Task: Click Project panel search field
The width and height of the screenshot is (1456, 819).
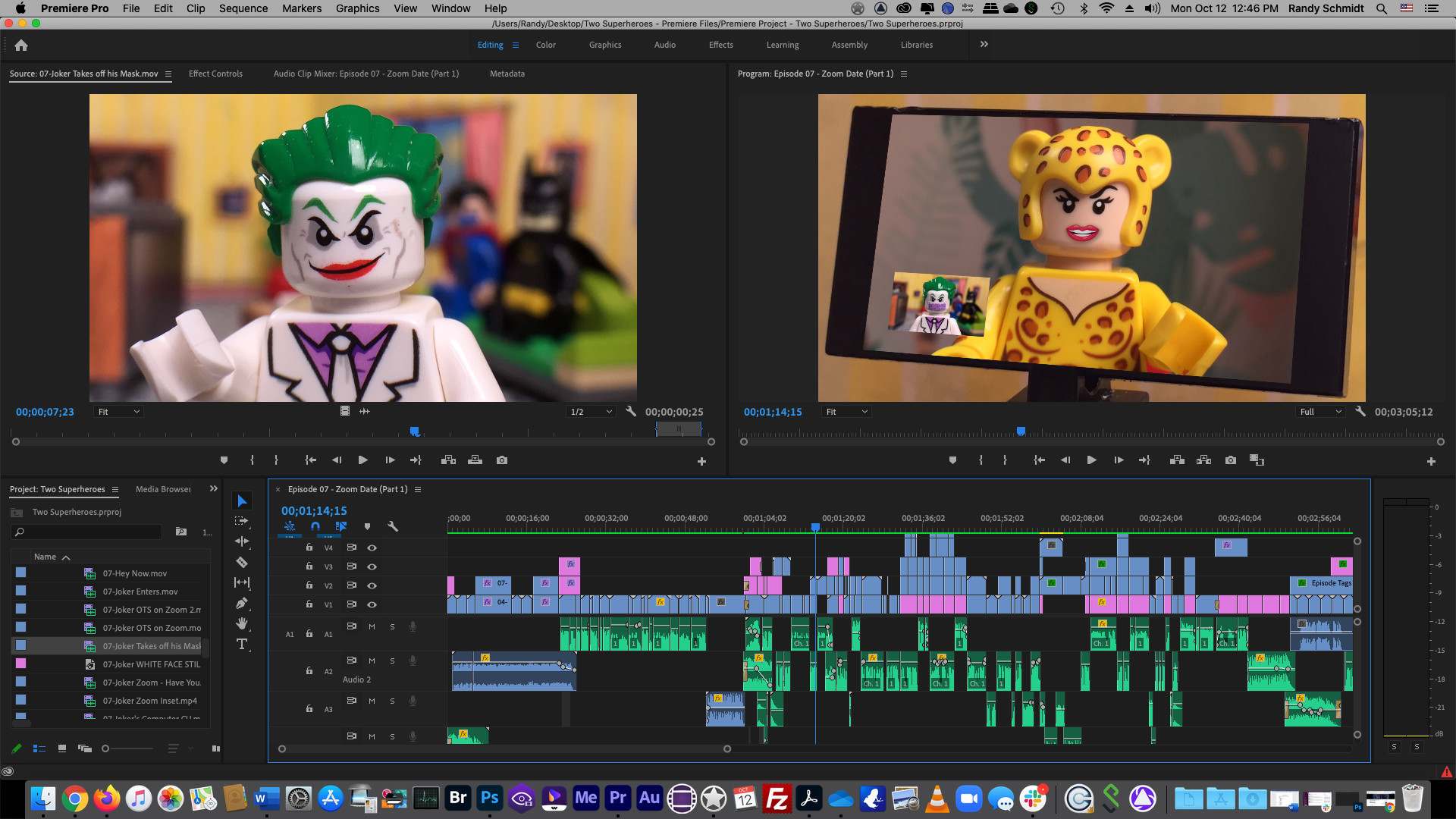Action: point(88,532)
